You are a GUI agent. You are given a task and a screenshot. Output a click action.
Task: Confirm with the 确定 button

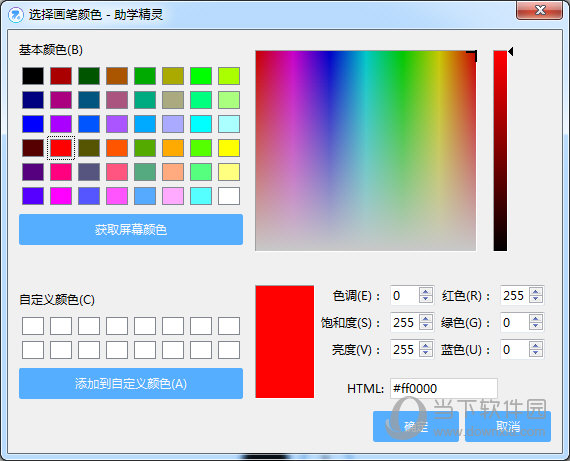(x=416, y=426)
